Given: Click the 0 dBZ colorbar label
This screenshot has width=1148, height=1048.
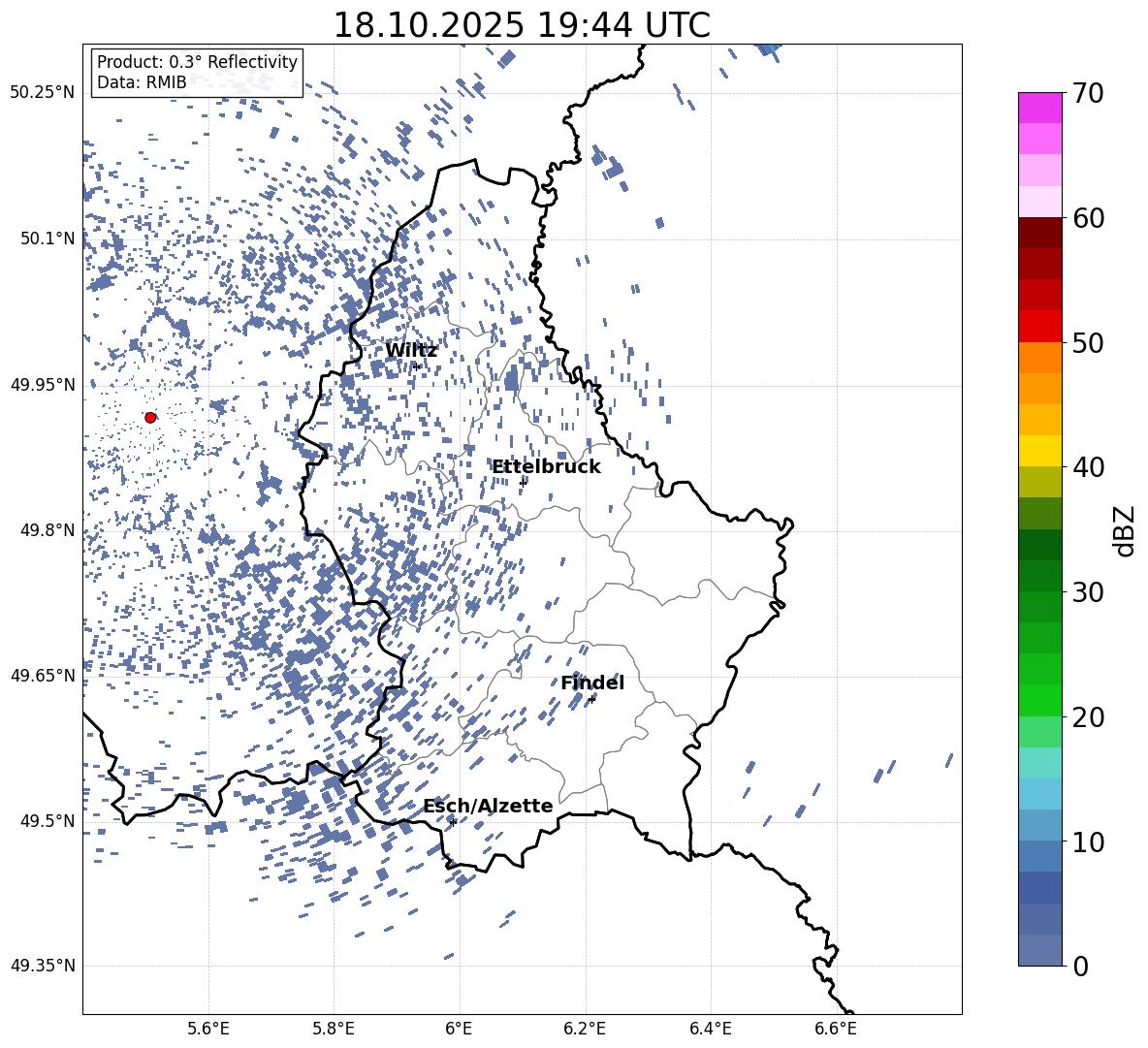Looking at the screenshot, I should (x=1081, y=966).
